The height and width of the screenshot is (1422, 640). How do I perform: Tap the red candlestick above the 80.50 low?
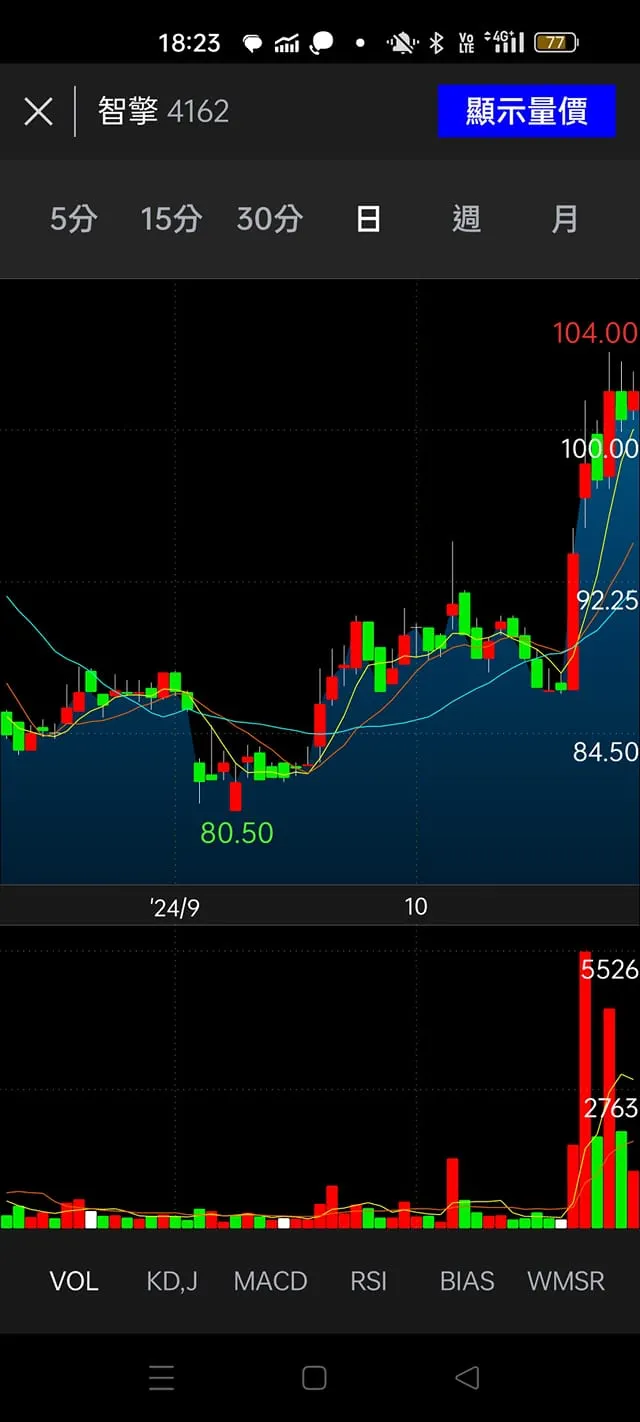pyautogui.click(x=236, y=797)
